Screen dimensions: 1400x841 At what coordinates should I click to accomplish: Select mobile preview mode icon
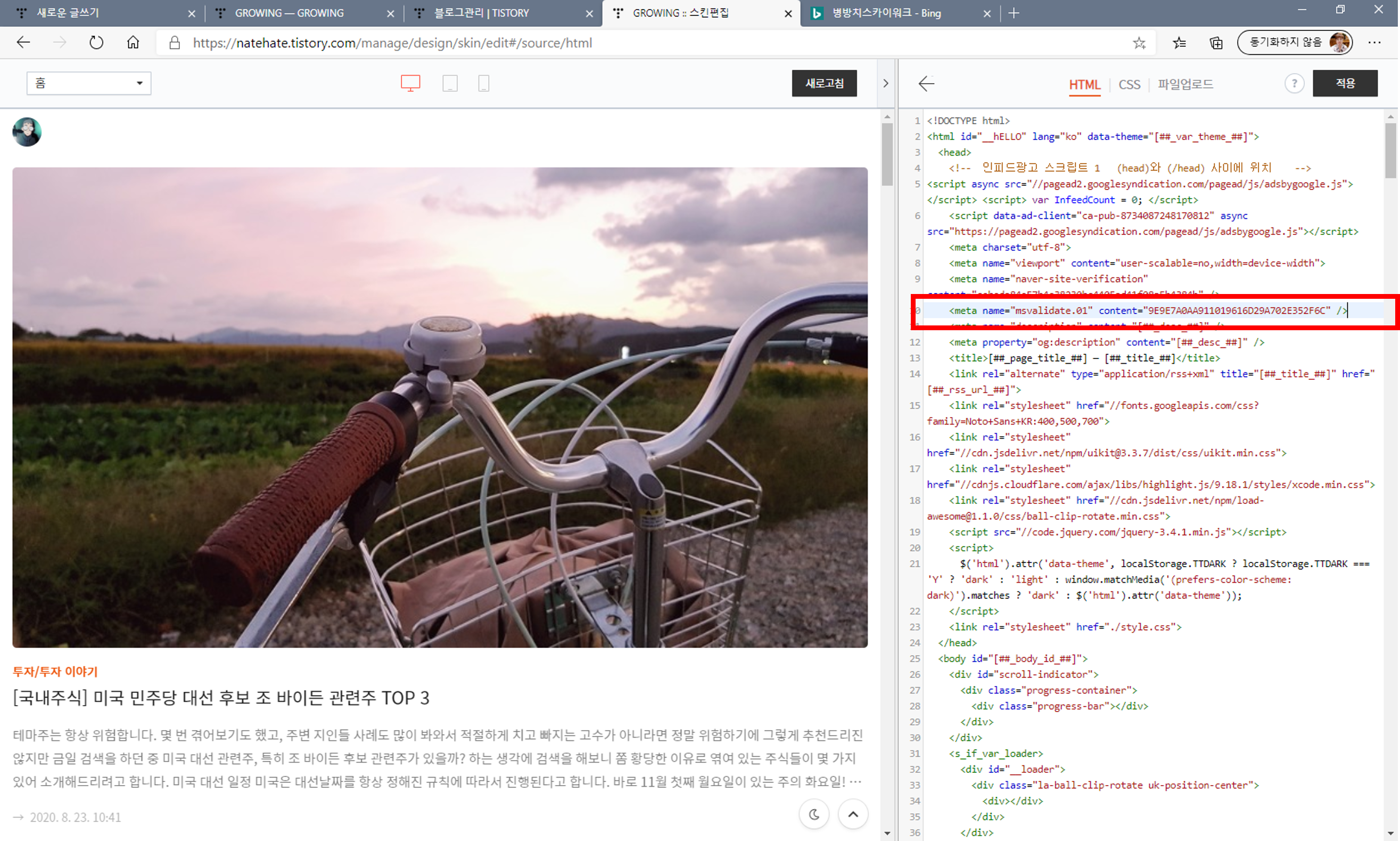click(484, 83)
